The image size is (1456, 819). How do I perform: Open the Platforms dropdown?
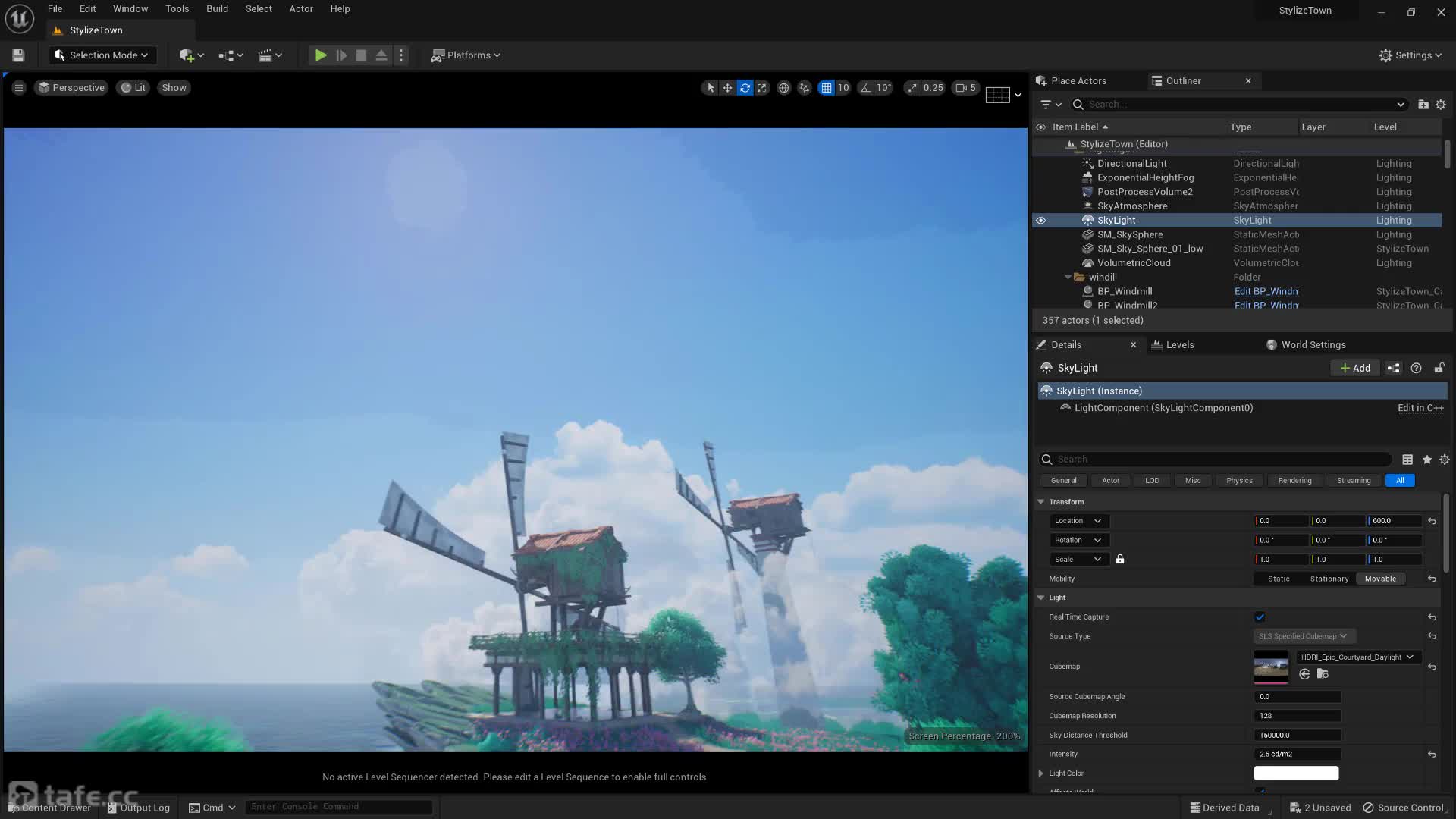point(466,55)
